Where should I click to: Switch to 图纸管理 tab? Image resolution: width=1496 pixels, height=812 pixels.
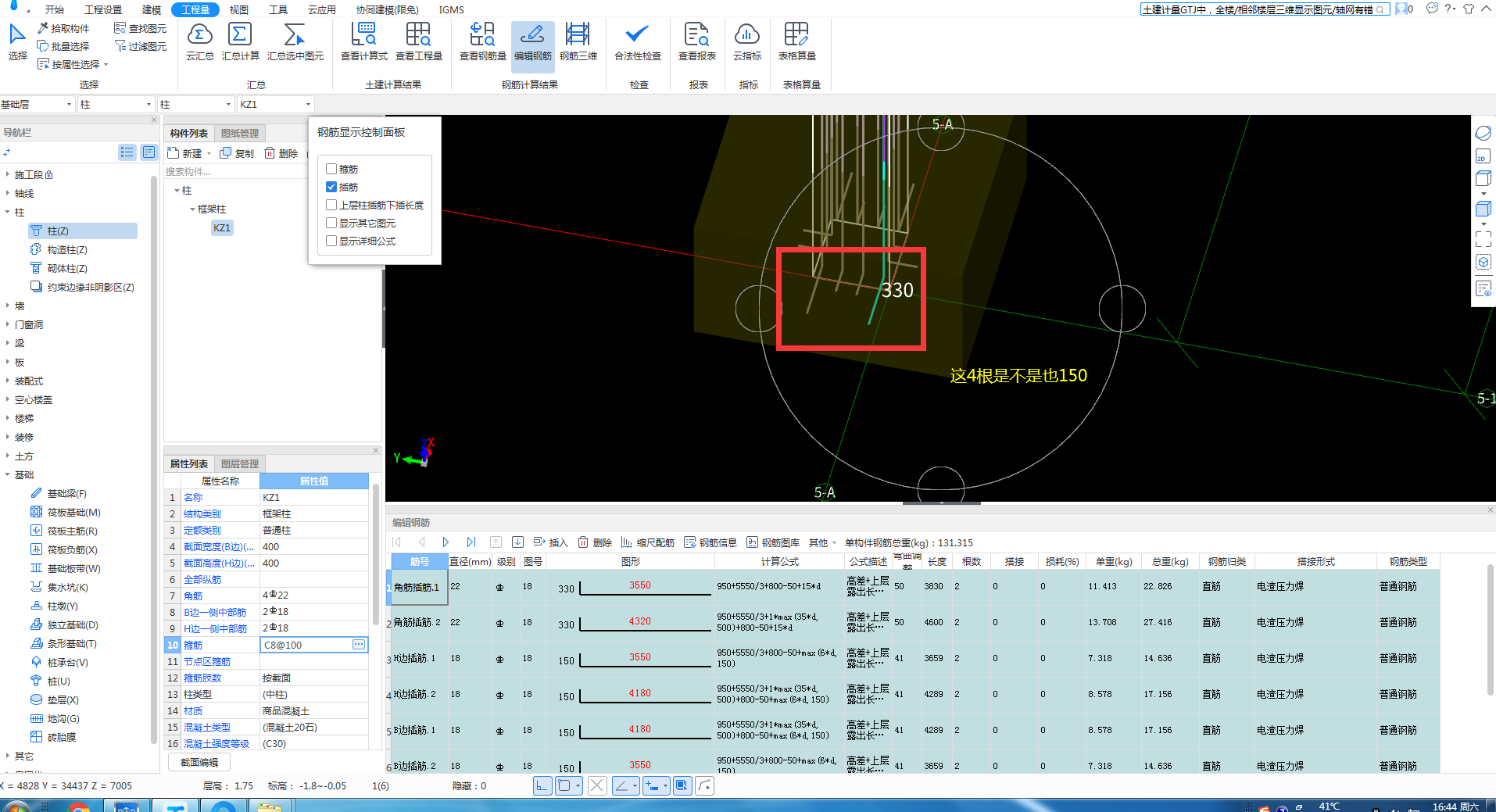click(x=240, y=133)
